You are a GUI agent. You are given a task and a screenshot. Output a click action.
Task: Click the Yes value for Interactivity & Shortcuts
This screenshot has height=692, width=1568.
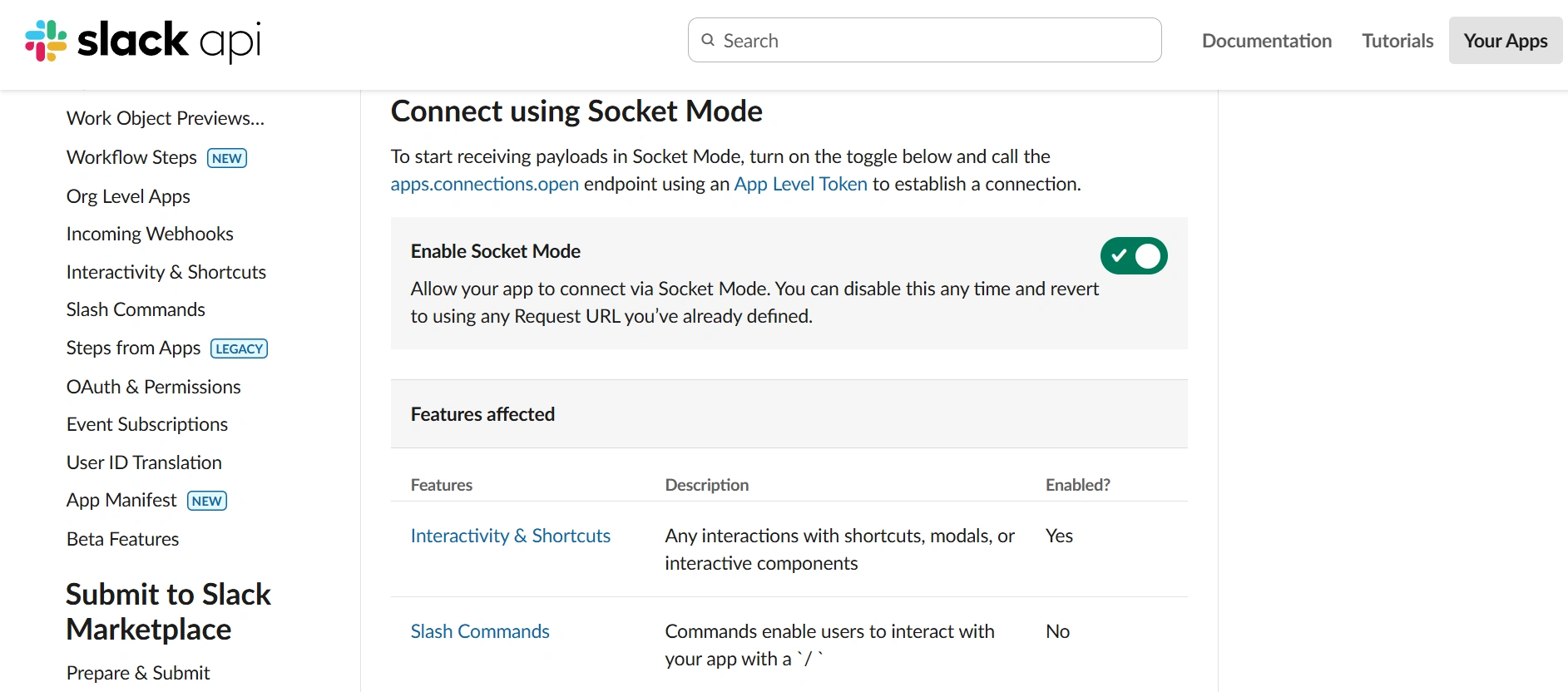click(x=1059, y=536)
